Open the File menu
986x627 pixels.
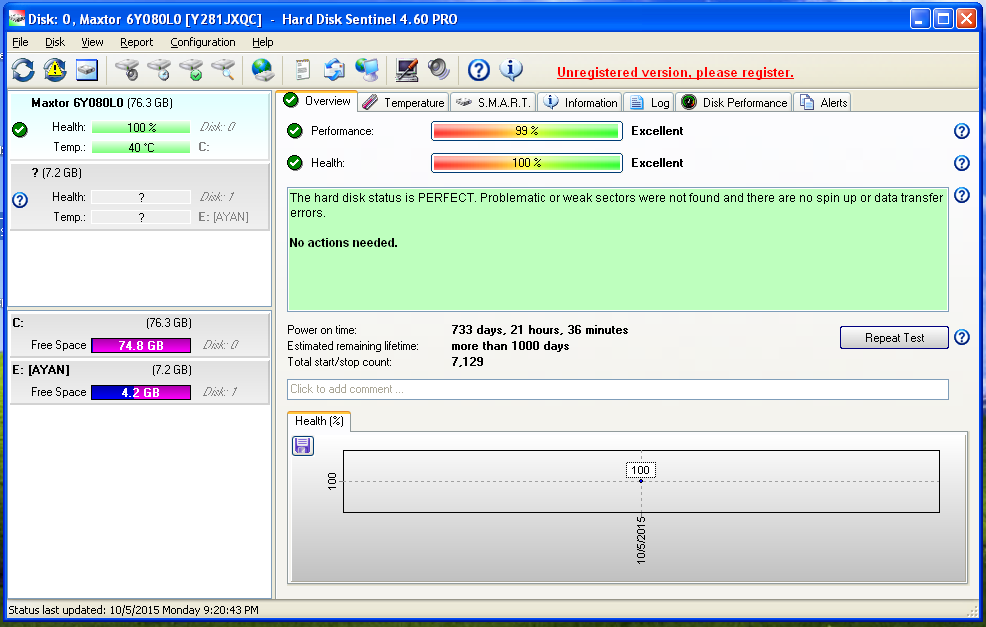point(20,42)
